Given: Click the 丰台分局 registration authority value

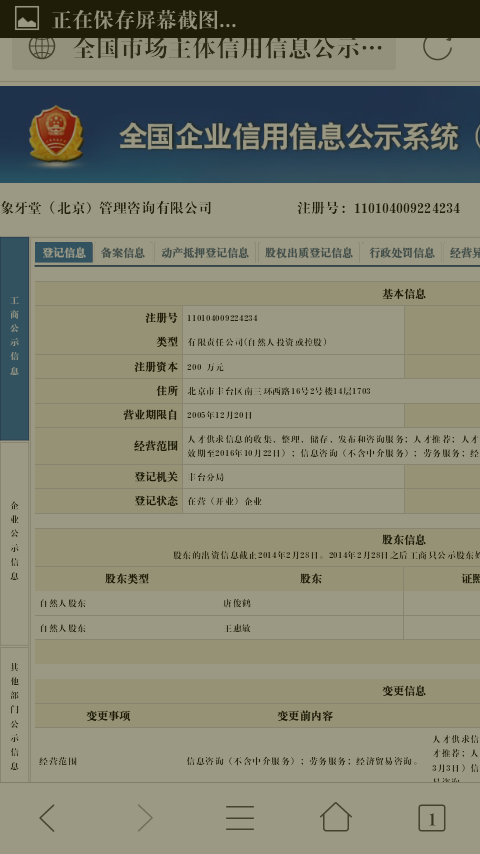Looking at the screenshot, I should click(x=206, y=477).
